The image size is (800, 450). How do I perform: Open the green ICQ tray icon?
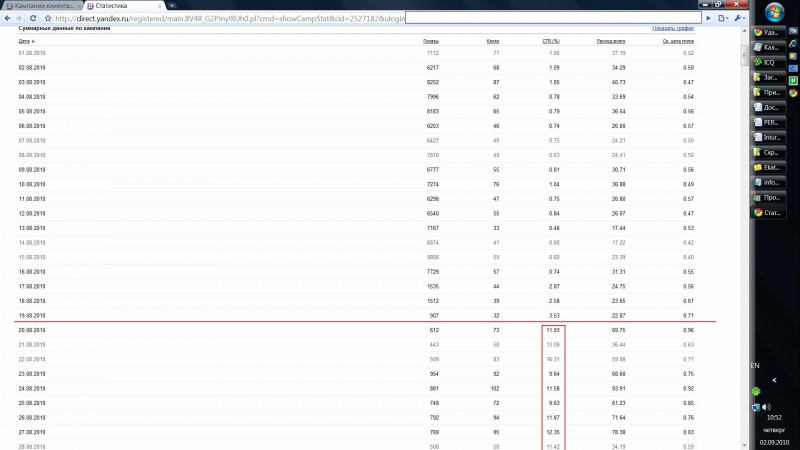[756, 392]
